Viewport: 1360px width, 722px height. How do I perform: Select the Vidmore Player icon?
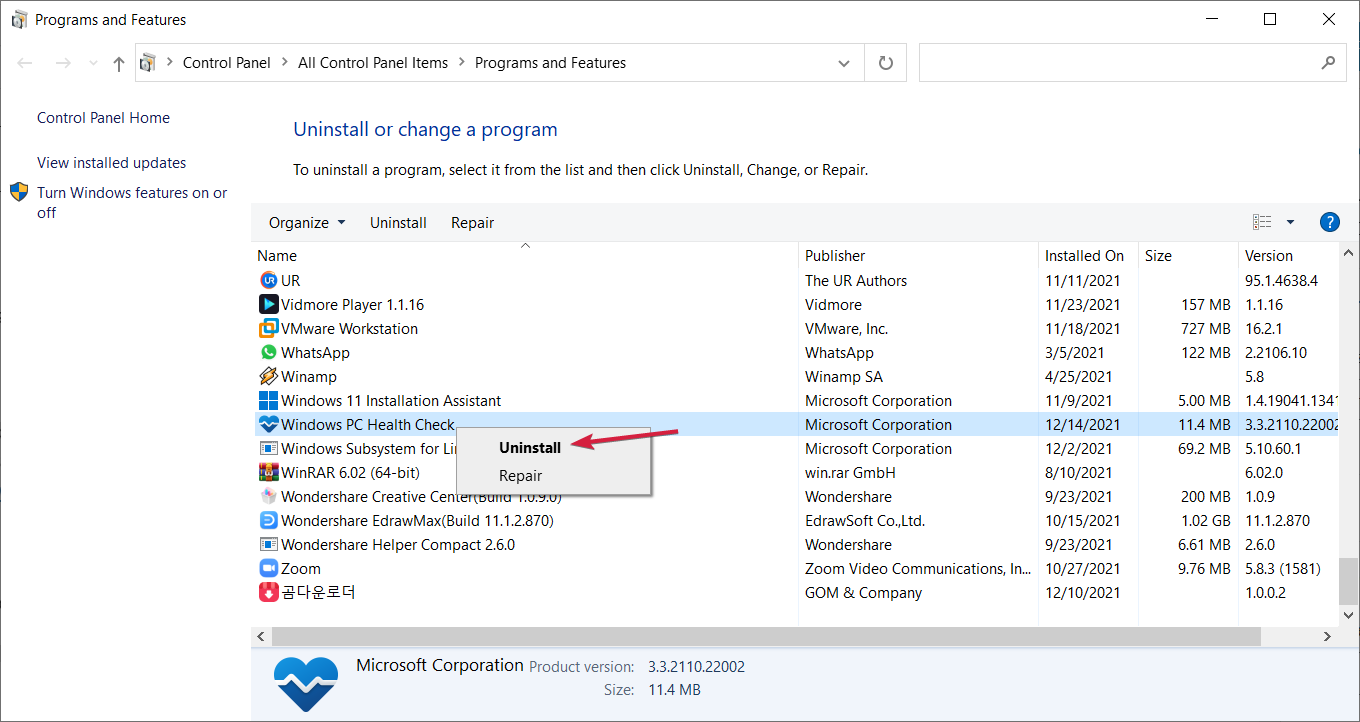pyautogui.click(x=268, y=304)
